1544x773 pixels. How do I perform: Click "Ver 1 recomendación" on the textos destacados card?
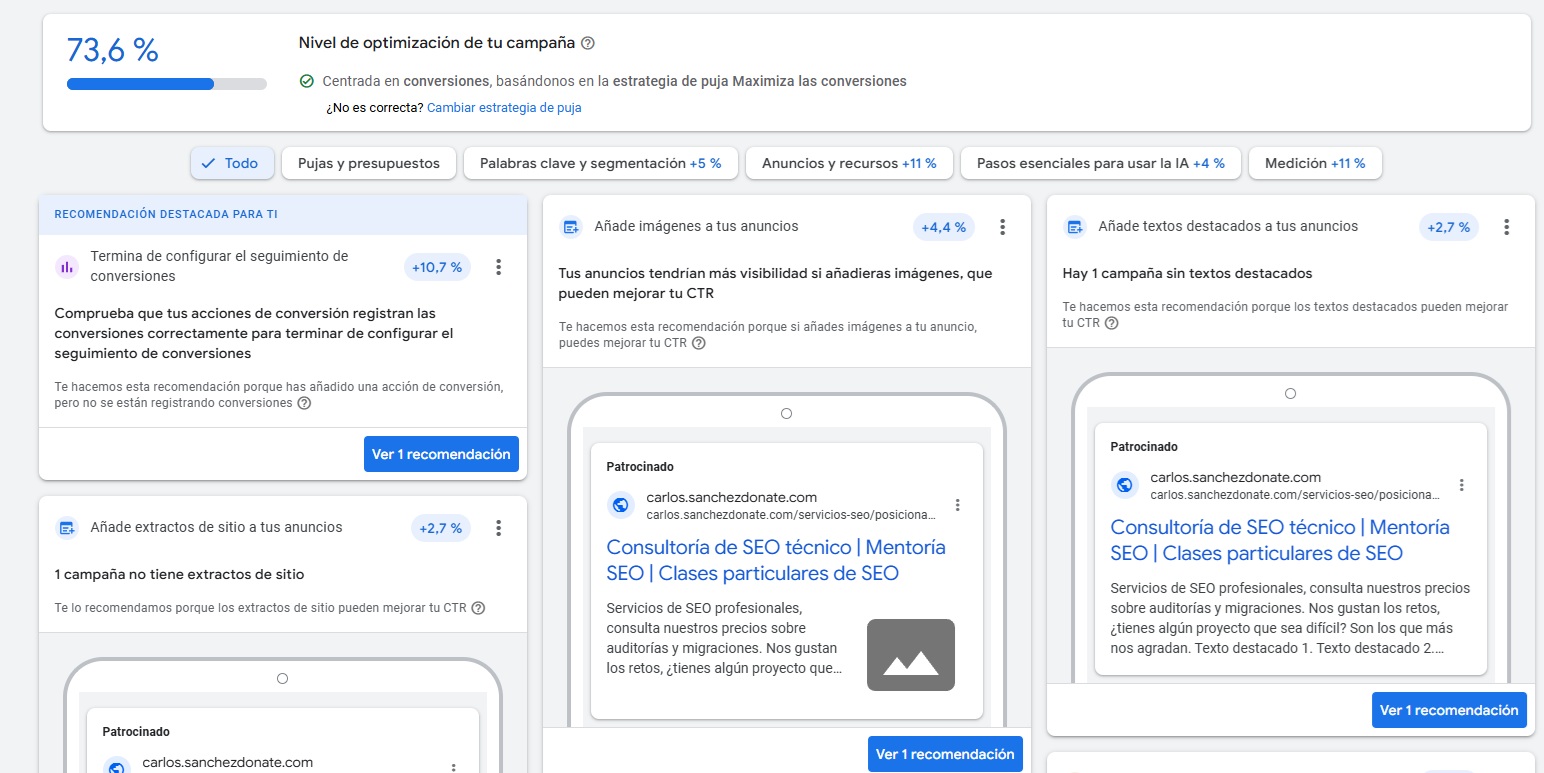click(1449, 710)
